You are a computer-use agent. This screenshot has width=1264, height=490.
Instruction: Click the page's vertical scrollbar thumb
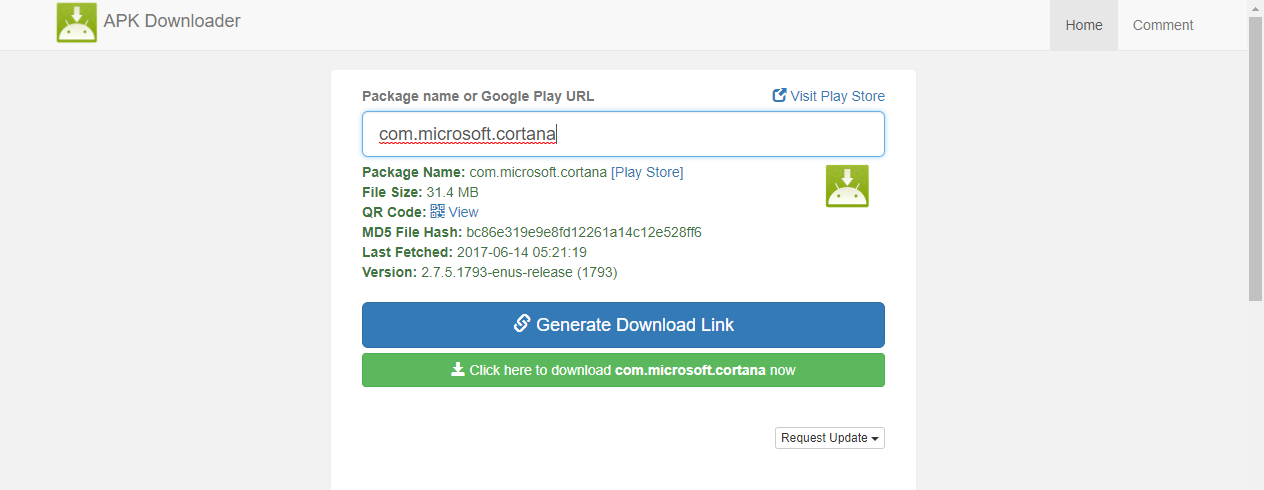click(1255, 160)
